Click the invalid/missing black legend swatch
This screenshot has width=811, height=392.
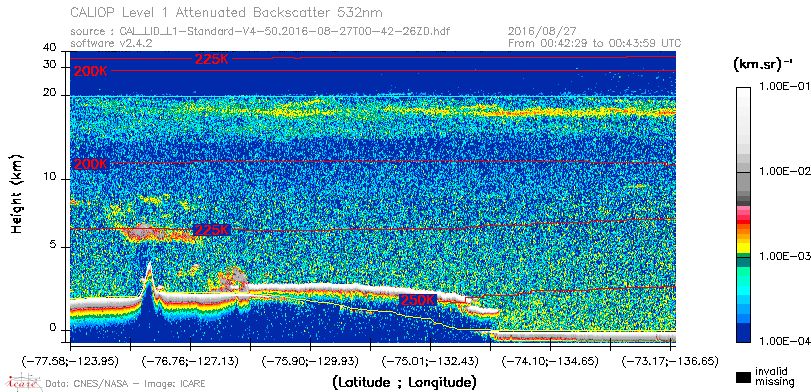coord(744,377)
